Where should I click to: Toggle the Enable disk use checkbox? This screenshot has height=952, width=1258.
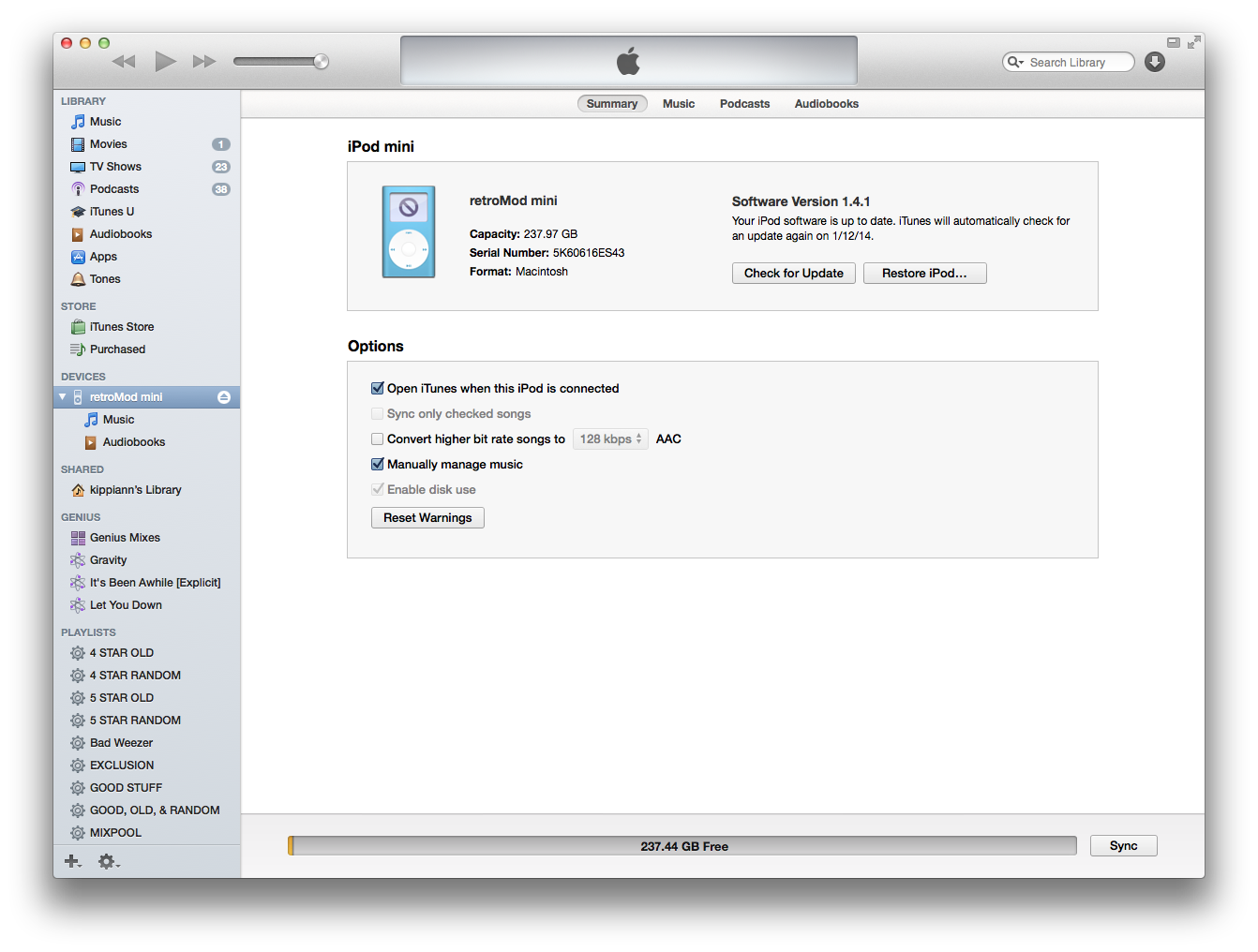(x=378, y=490)
